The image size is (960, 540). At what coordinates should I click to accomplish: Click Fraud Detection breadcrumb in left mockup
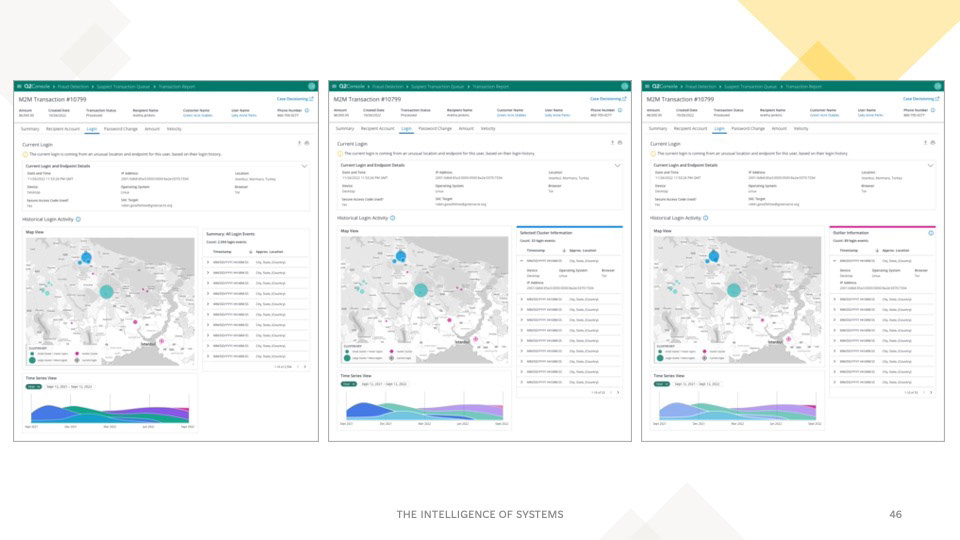73,86
